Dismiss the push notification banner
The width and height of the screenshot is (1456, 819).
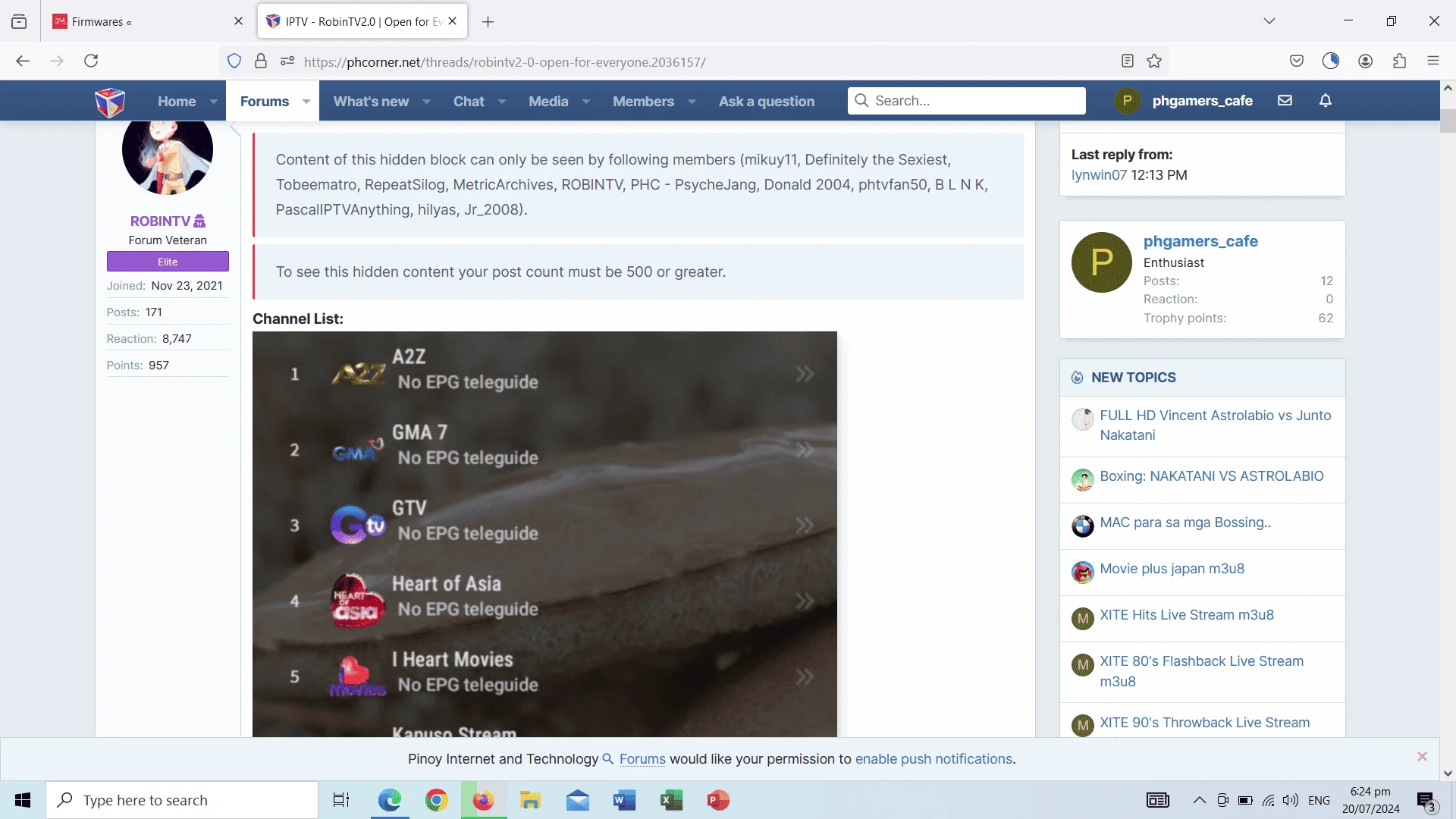click(x=1422, y=757)
